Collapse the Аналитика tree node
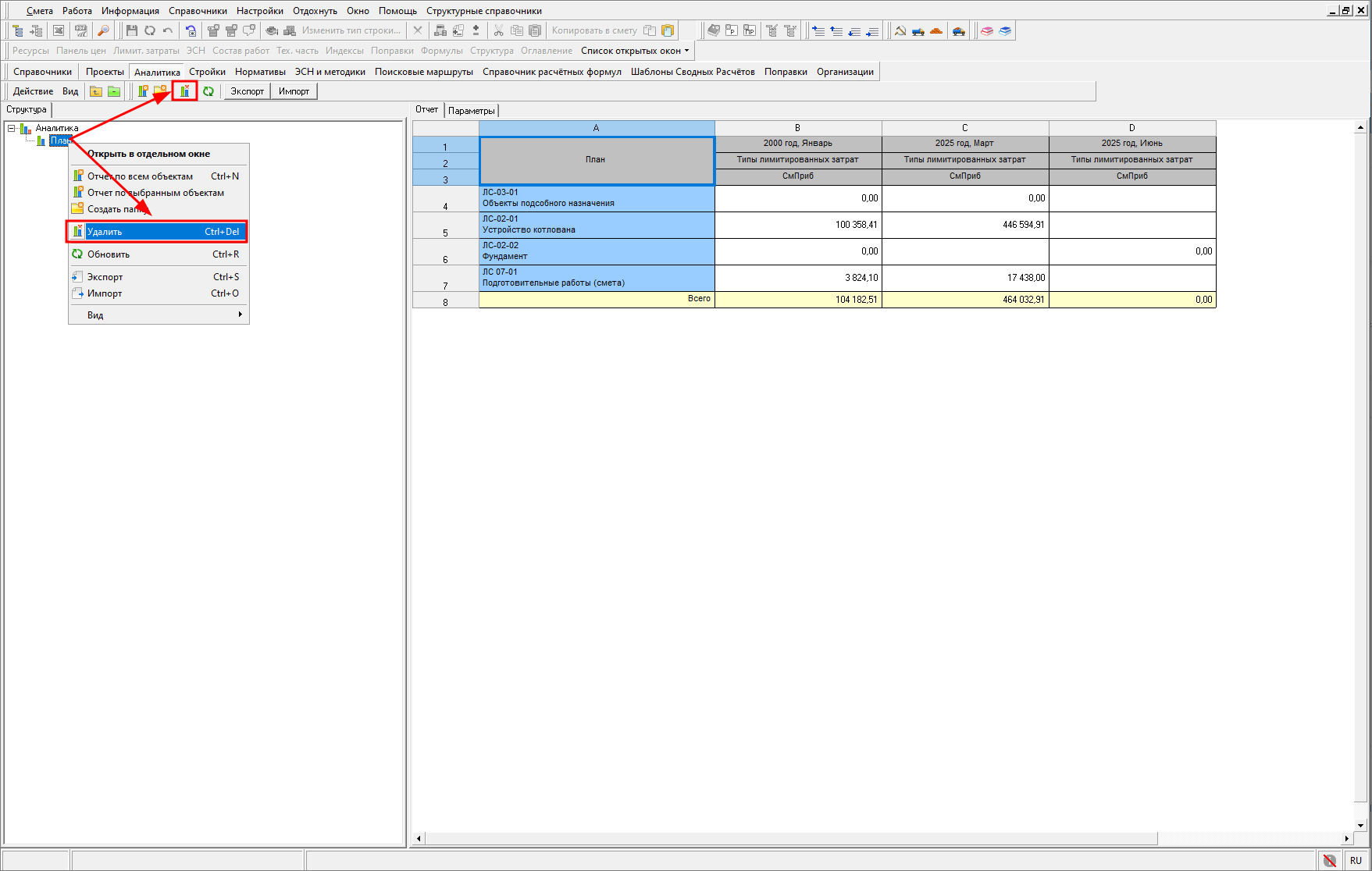 pyautogui.click(x=12, y=128)
